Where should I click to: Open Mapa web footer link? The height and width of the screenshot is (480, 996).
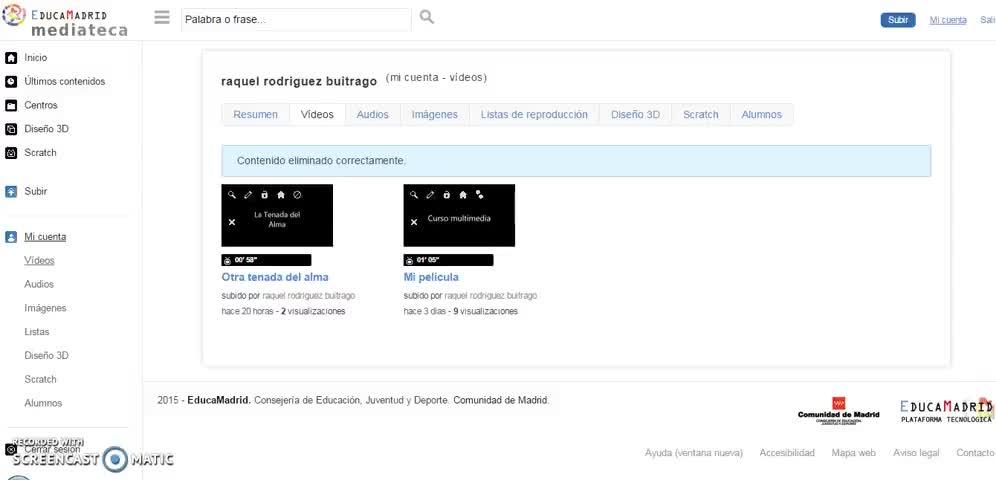pyautogui.click(x=854, y=453)
